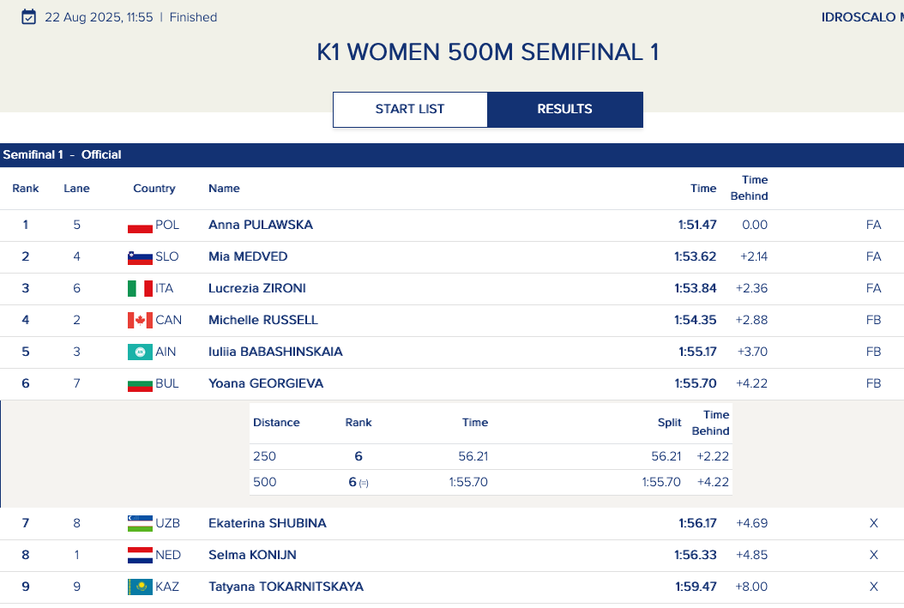The height and width of the screenshot is (608, 904).
Task: Open Michelle RUSSELL athlete profile
Action: [263, 321]
